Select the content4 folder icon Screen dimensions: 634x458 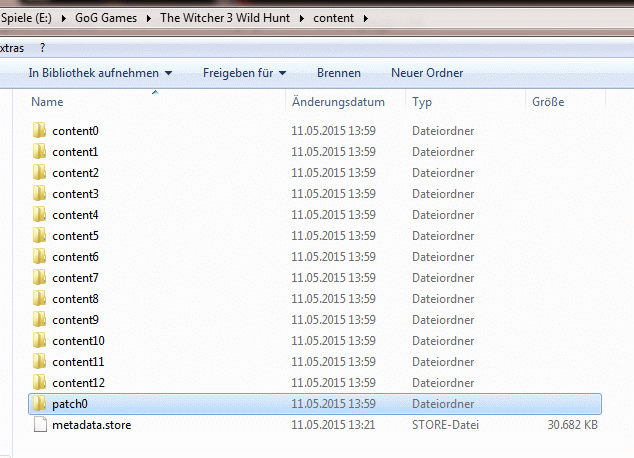(40, 215)
